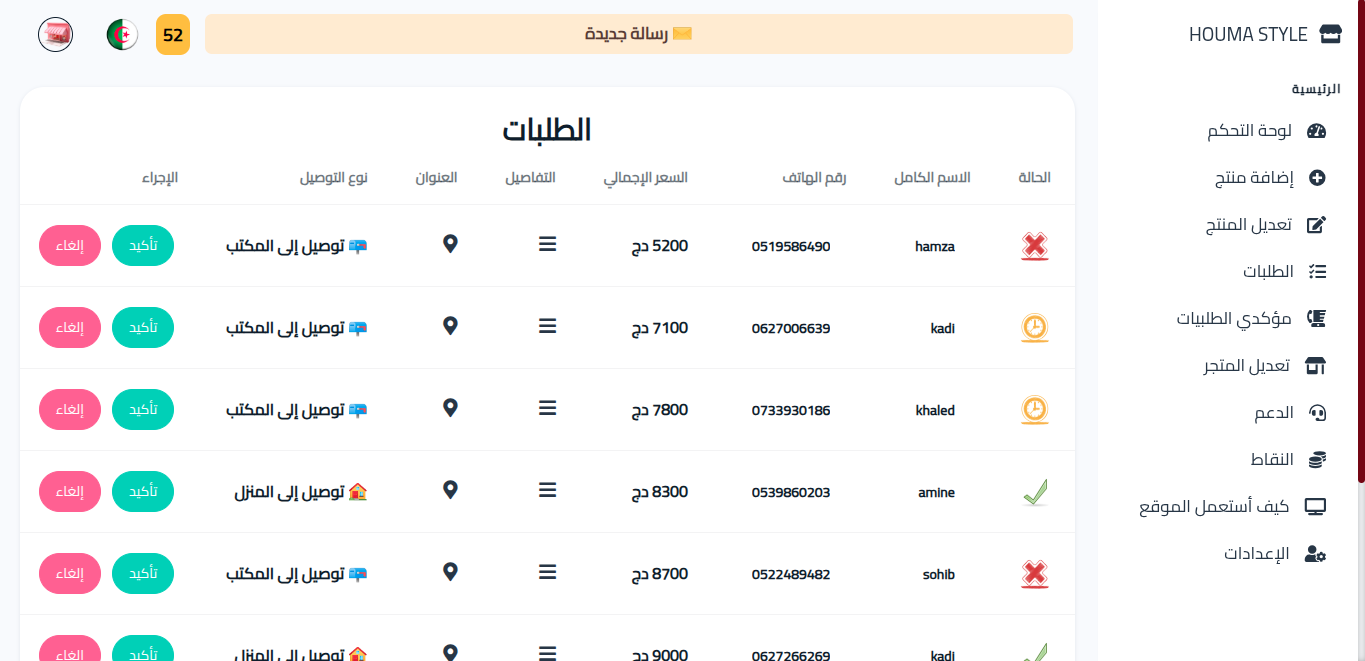Click the Algeria flag language icon
The width and height of the screenshot is (1365, 661).
point(122,35)
